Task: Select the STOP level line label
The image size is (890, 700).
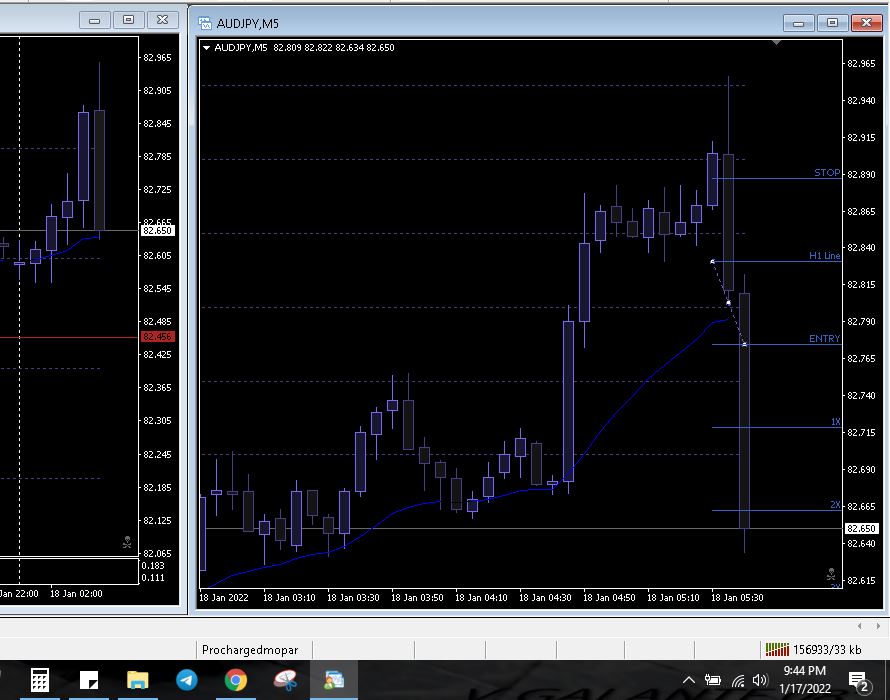Action: click(827, 173)
